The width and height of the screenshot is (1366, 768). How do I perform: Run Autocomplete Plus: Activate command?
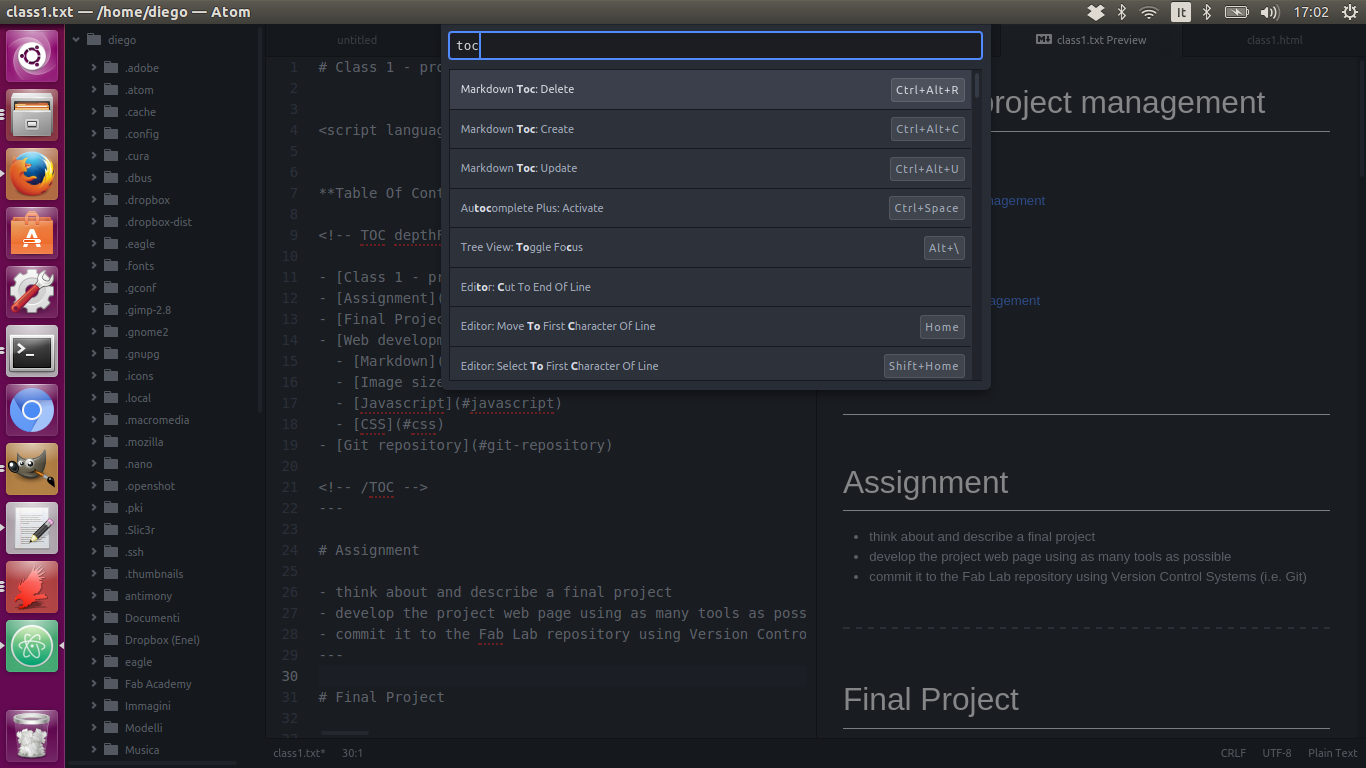click(x=711, y=208)
